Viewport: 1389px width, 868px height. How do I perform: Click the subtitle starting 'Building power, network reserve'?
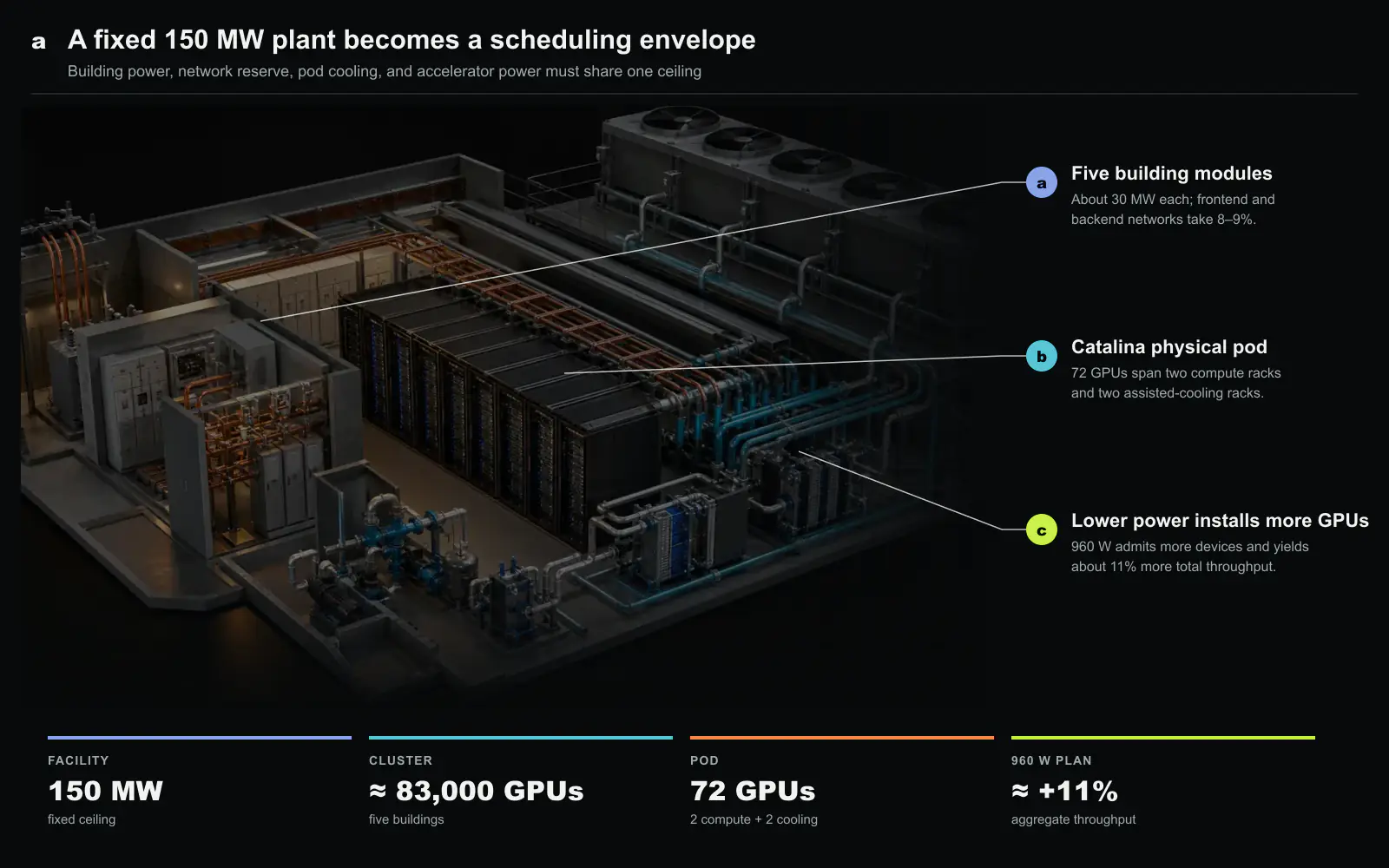[385, 71]
